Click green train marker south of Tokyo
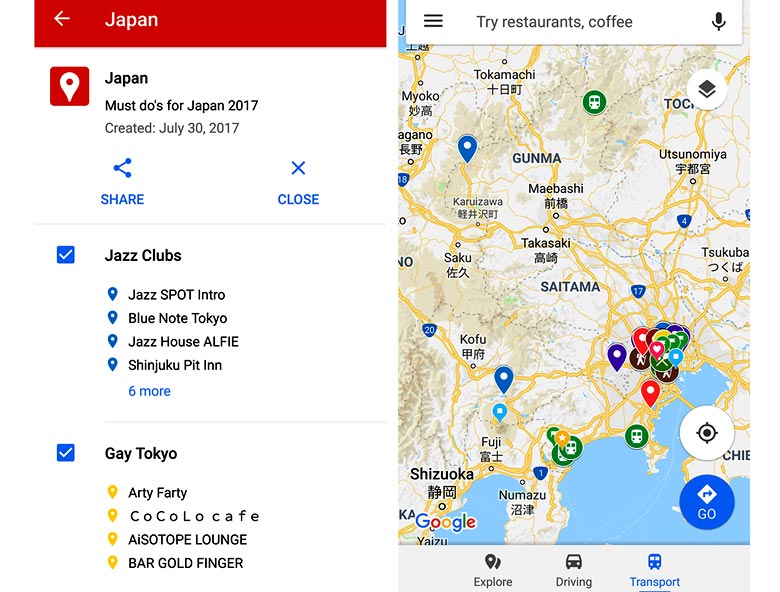Viewport: 780px width, 592px height. click(x=636, y=436)
